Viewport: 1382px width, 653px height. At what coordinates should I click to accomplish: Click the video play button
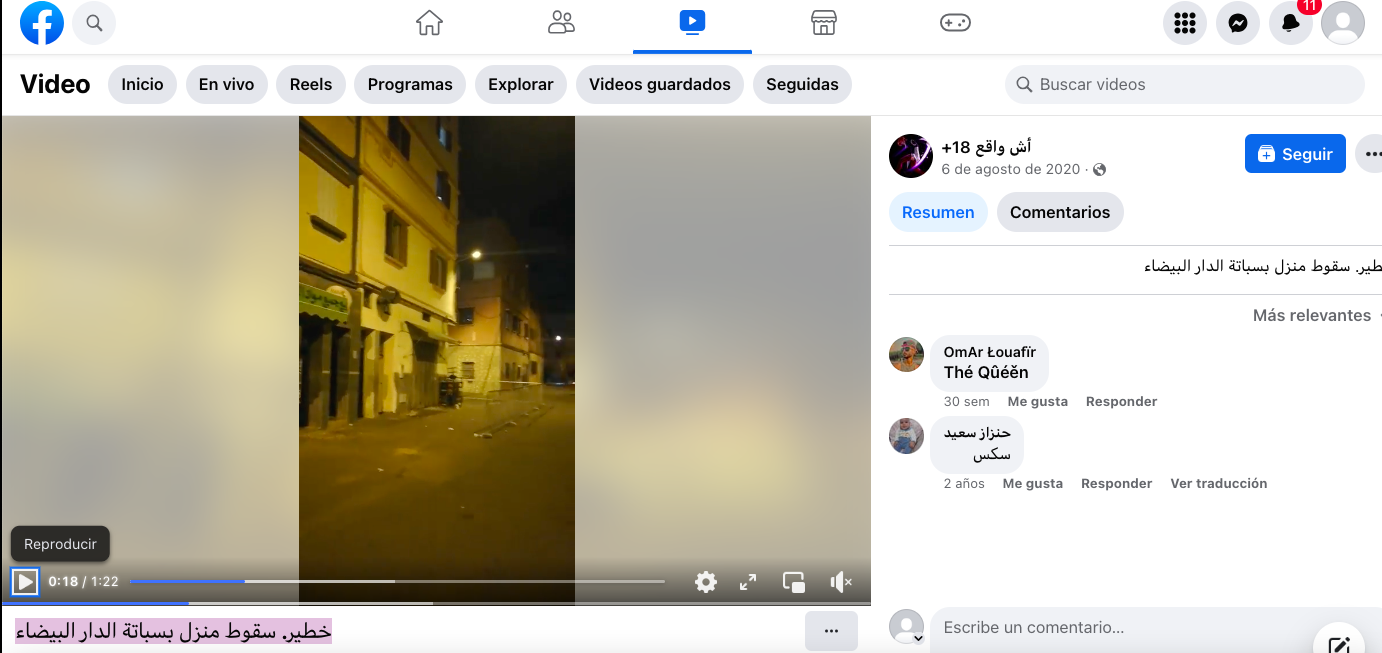pyautogui.click(x=25, y=581)
